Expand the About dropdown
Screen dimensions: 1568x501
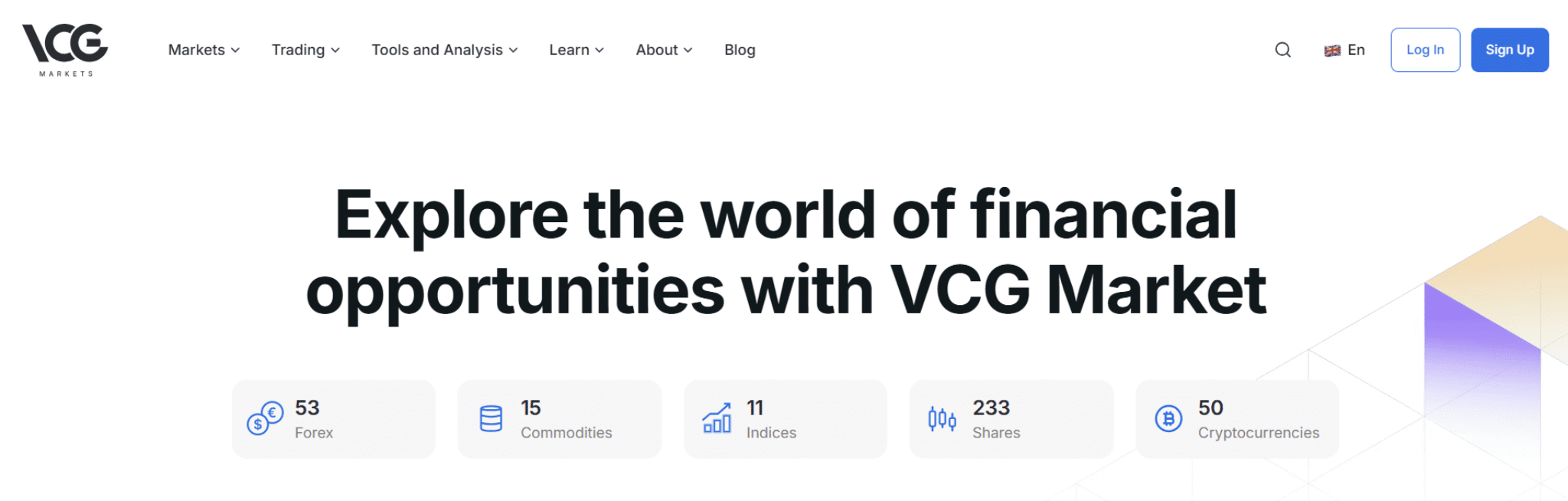(x=663, y=50)
